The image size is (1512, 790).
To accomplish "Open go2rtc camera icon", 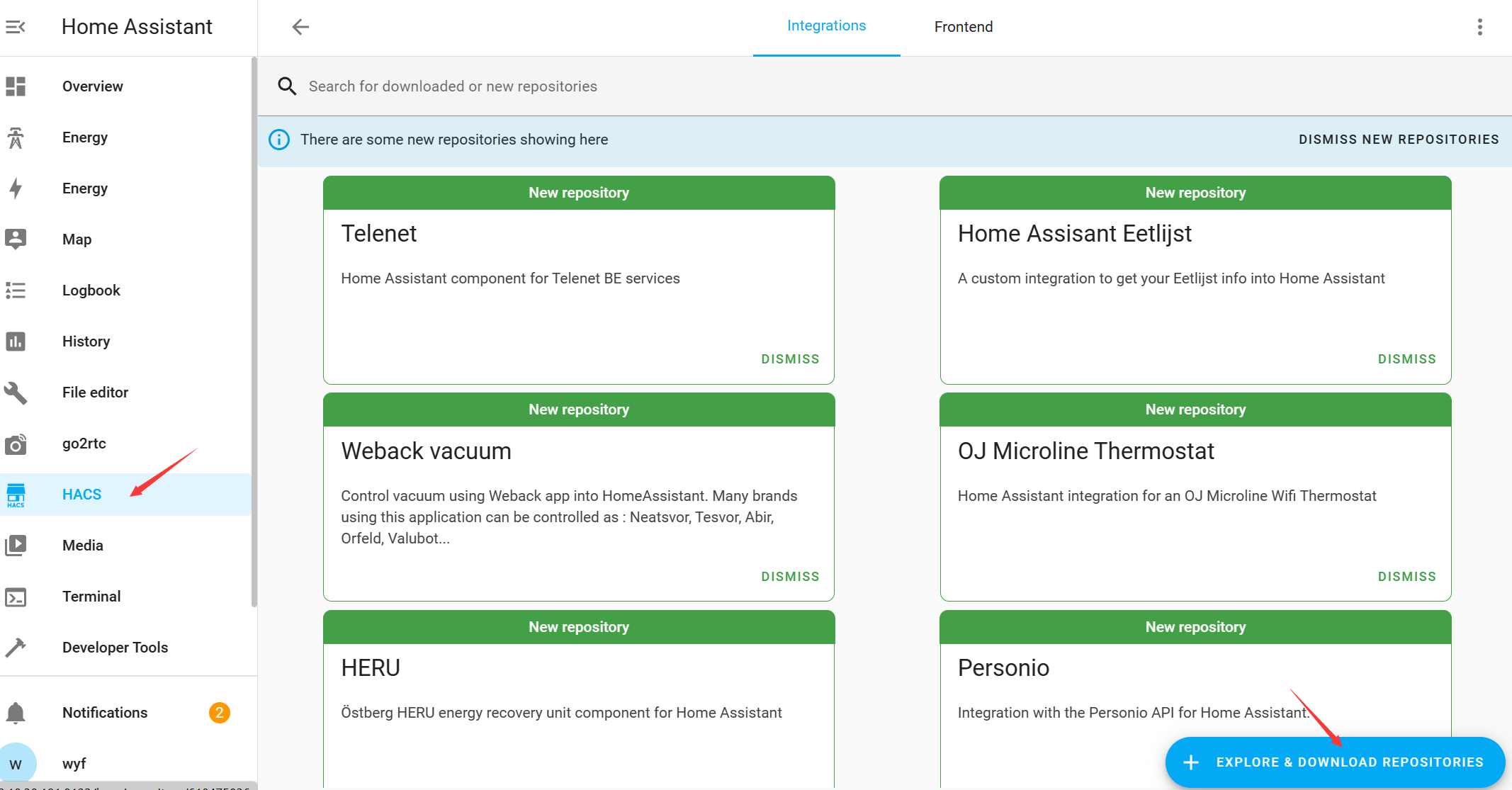I will 16,444.
